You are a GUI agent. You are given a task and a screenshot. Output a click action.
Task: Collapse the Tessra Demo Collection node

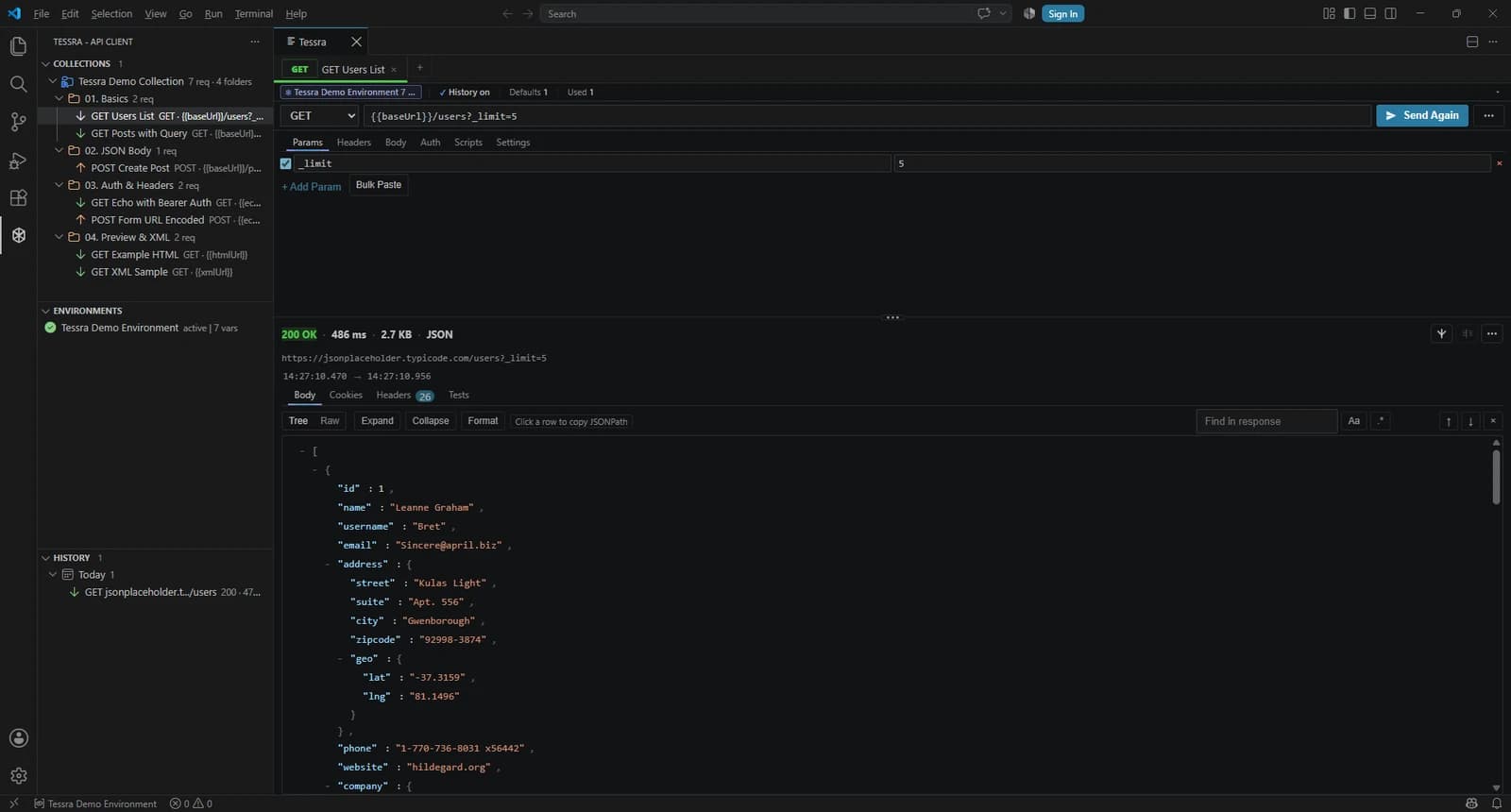click(x=53, y=81)
